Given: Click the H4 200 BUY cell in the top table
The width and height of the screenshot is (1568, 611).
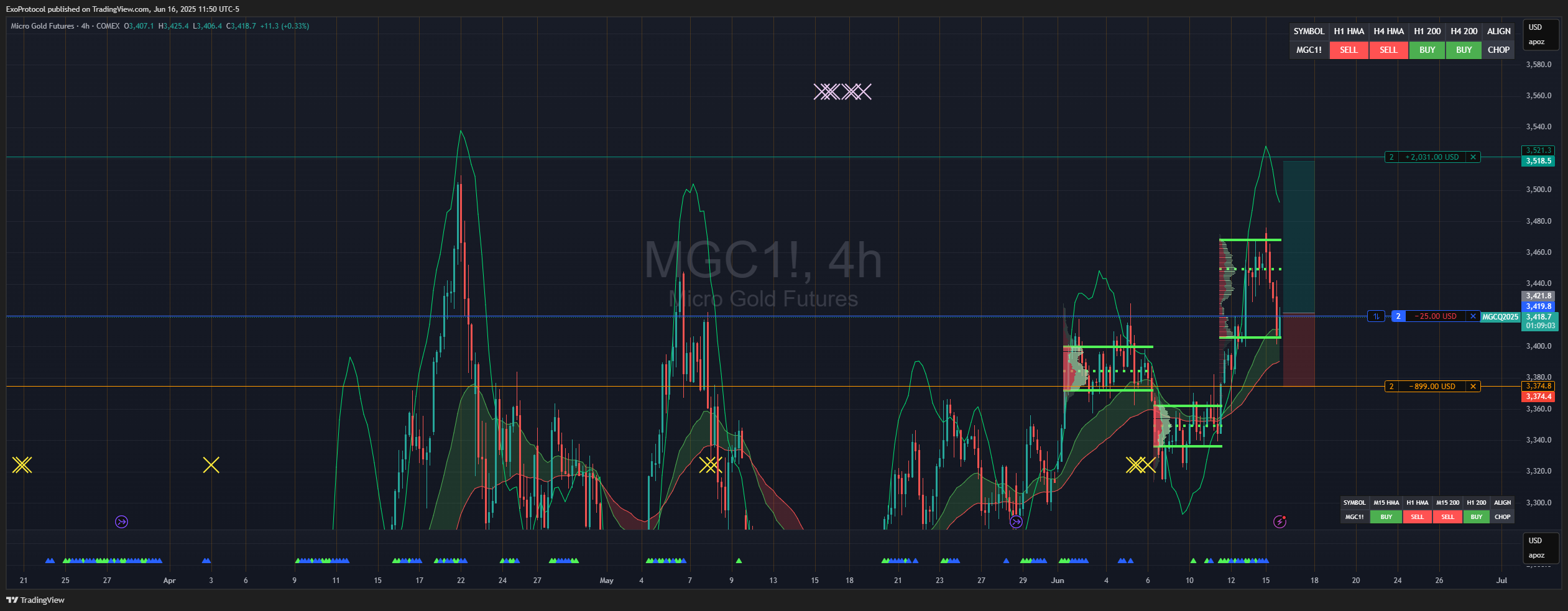Looking at the screenshot, I should point(1464,50).
